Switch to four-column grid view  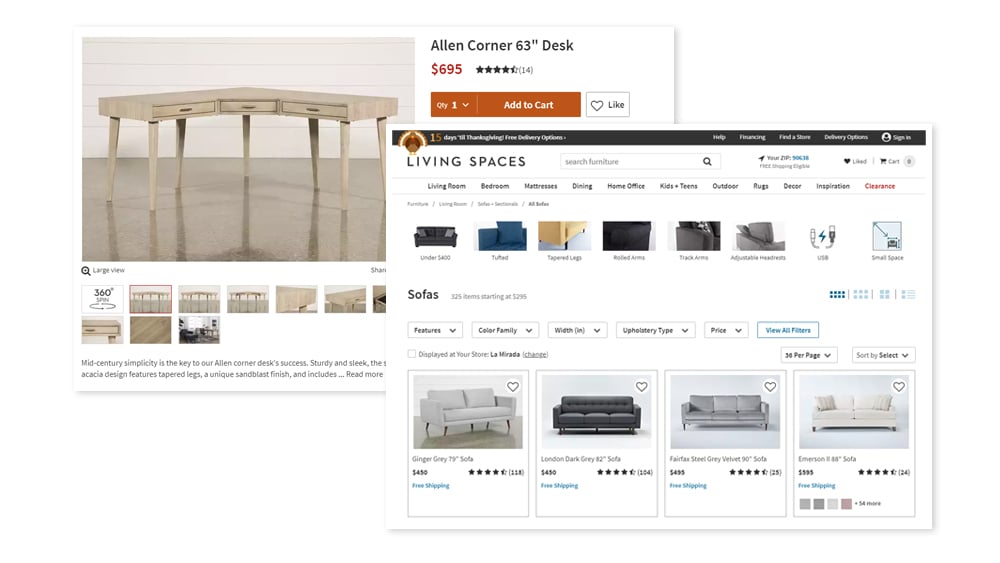click(837, 295)
